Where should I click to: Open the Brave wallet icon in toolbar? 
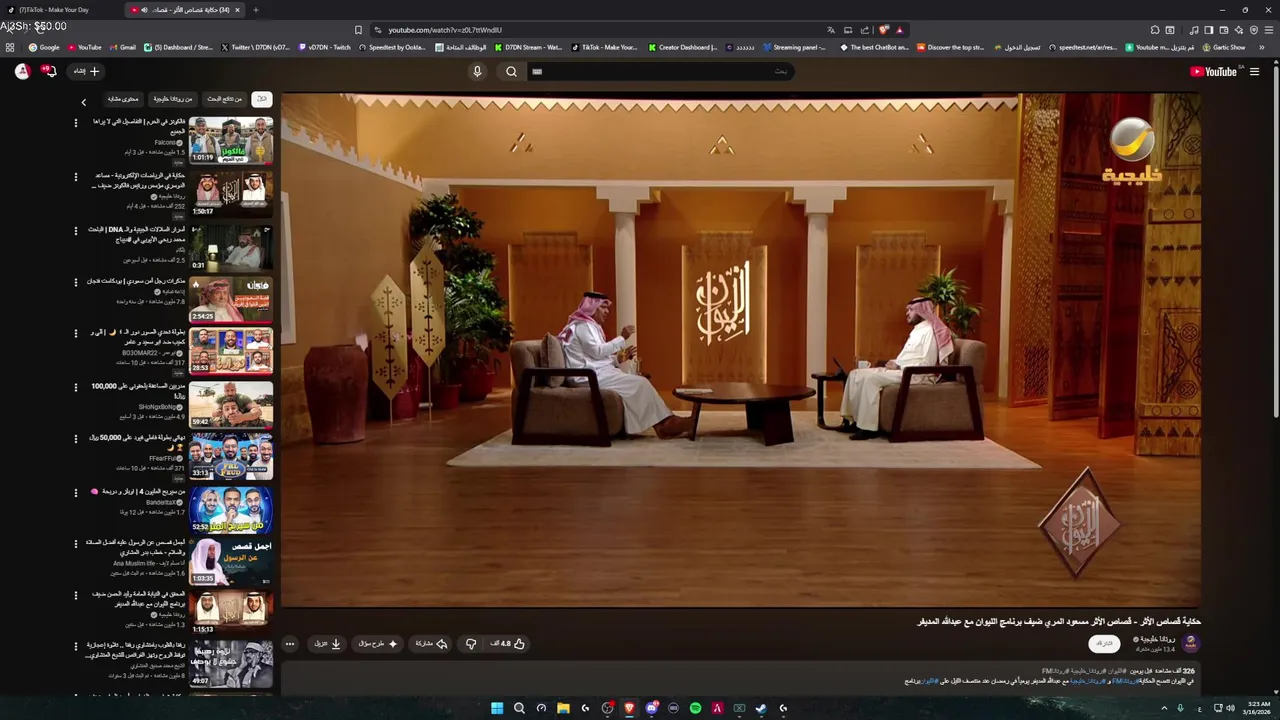[1223, 30]
